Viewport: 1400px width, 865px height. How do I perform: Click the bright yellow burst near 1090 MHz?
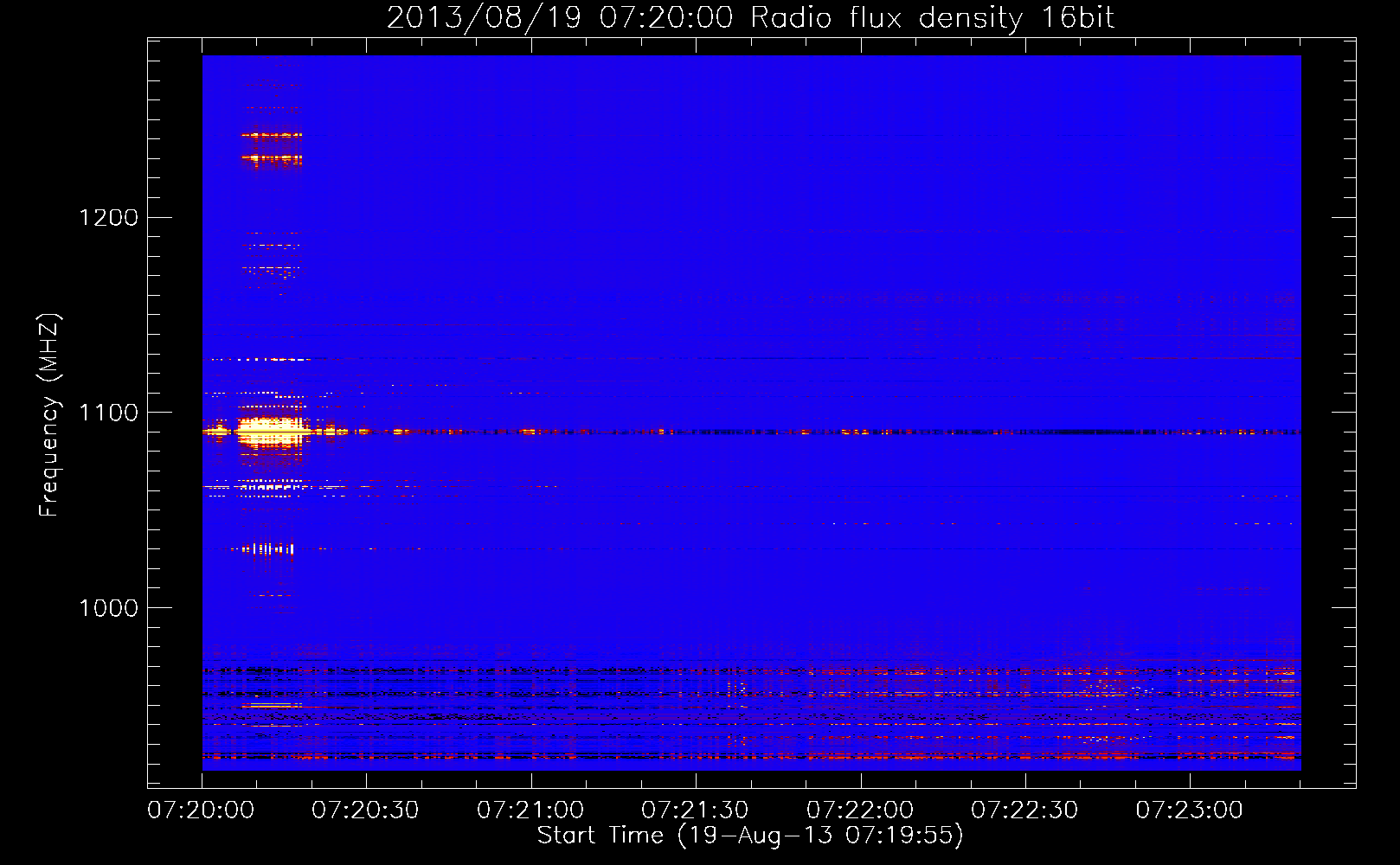click(x=273, y=430)
